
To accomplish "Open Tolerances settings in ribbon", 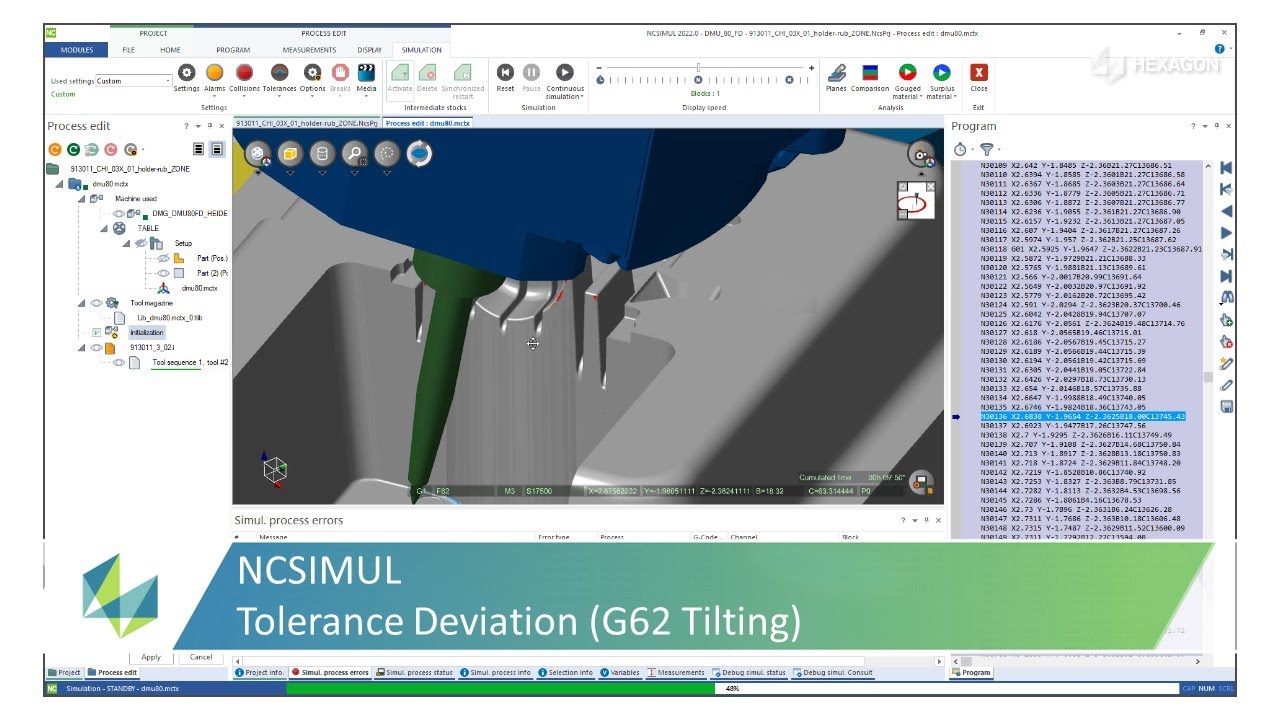I will (279, 73).
